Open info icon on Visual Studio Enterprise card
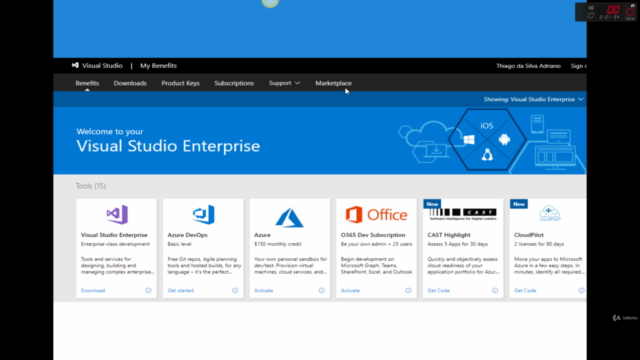The image size is (640, 360). tap(148, 290)
